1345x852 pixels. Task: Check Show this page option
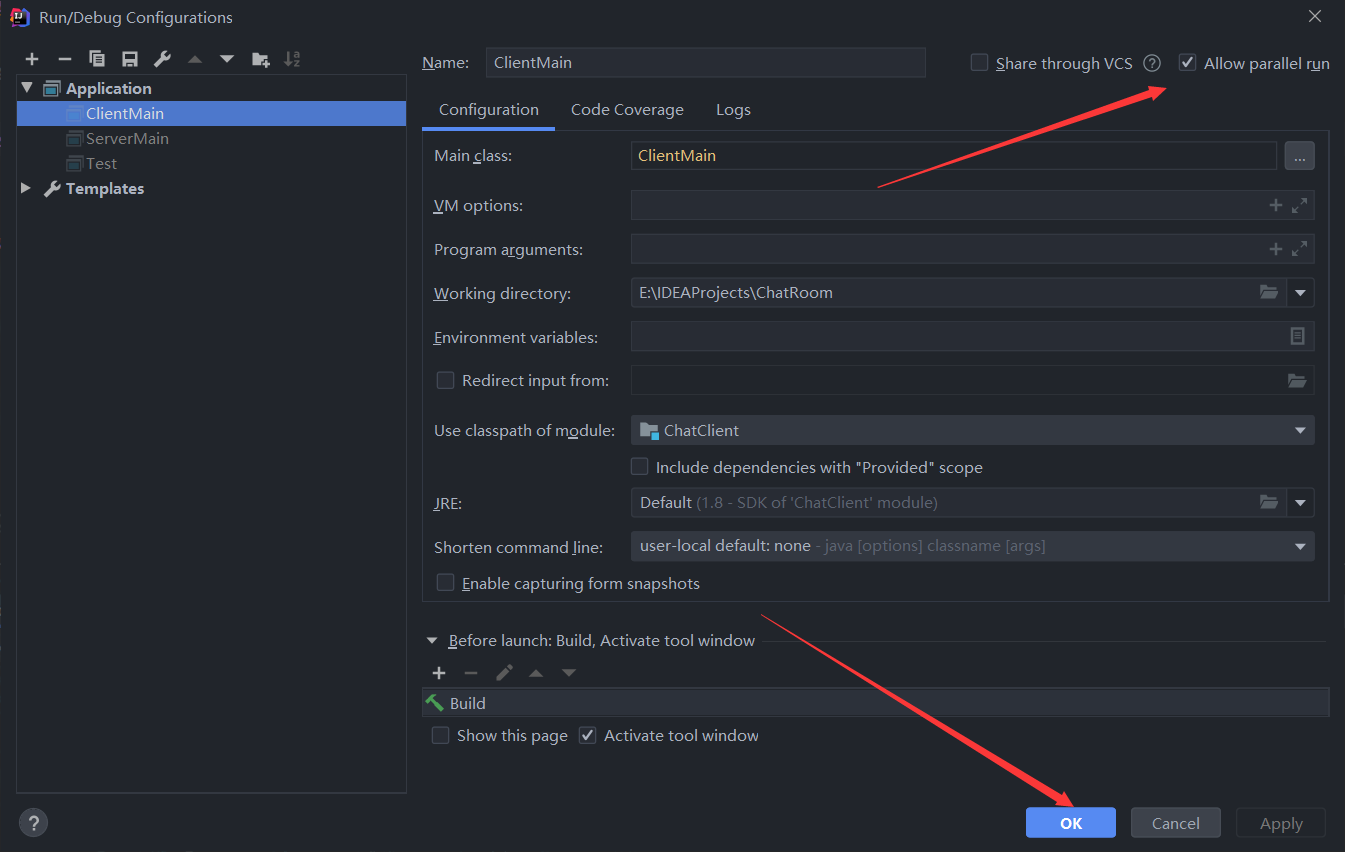[440, 735]
